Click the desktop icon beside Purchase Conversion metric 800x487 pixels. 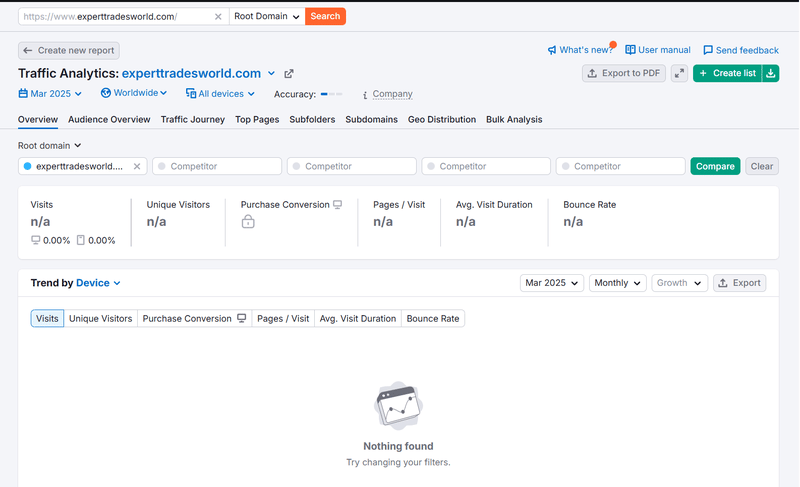[x=338, y=204]
